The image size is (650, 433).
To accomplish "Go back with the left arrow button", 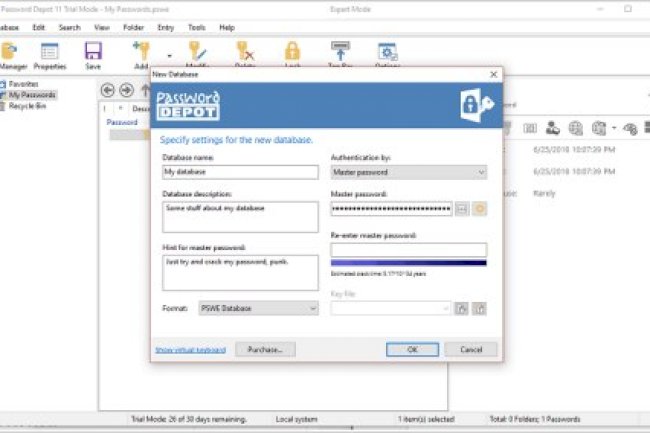I will tap(108, 90).
